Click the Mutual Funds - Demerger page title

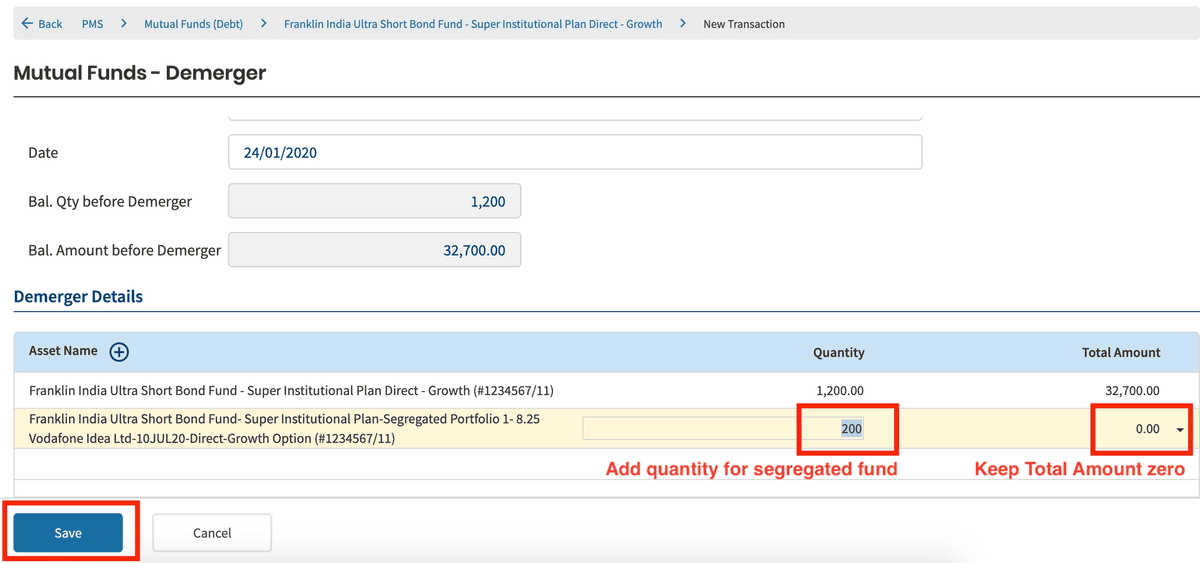click(x=140, y=73)
